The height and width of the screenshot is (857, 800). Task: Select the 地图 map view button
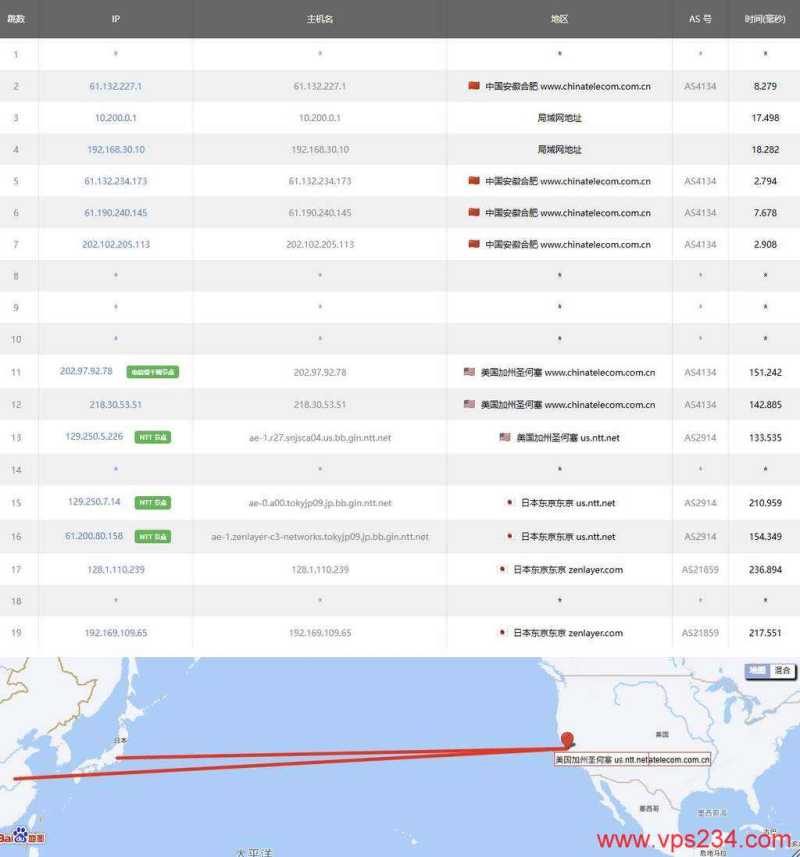[x=758, y=670]
